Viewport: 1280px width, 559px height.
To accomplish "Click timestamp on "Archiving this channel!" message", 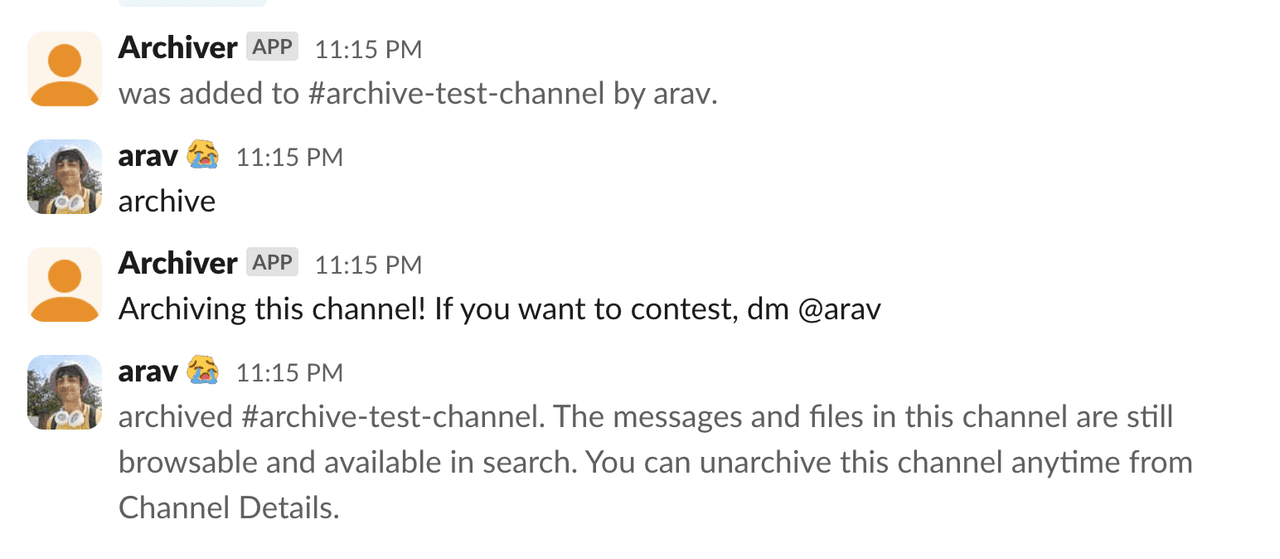I will point(368,265).
